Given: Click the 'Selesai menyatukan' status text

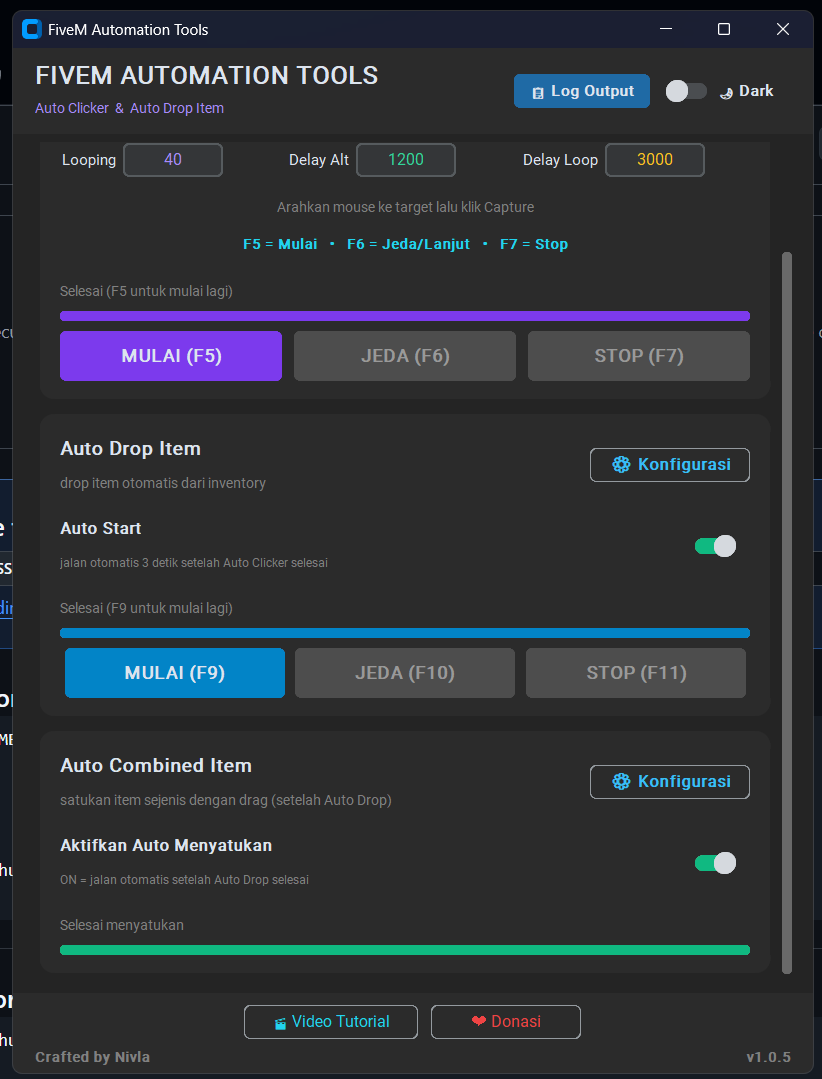Looking at the screenshot, I should tap(122, 925).
